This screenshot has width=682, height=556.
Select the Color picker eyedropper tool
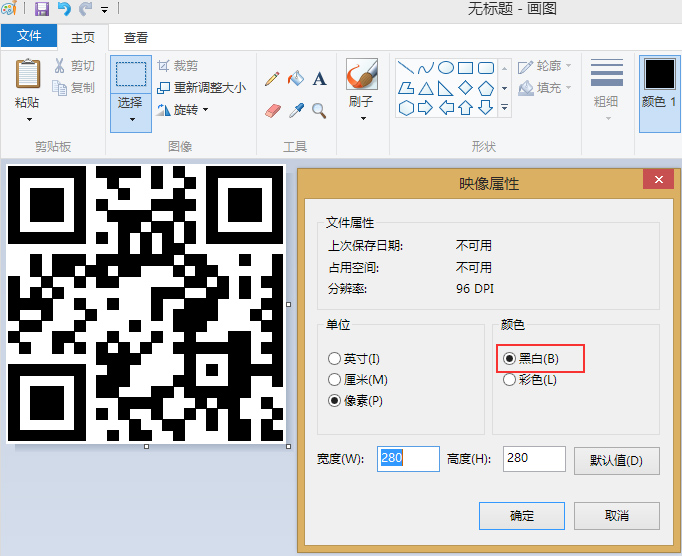296,111
